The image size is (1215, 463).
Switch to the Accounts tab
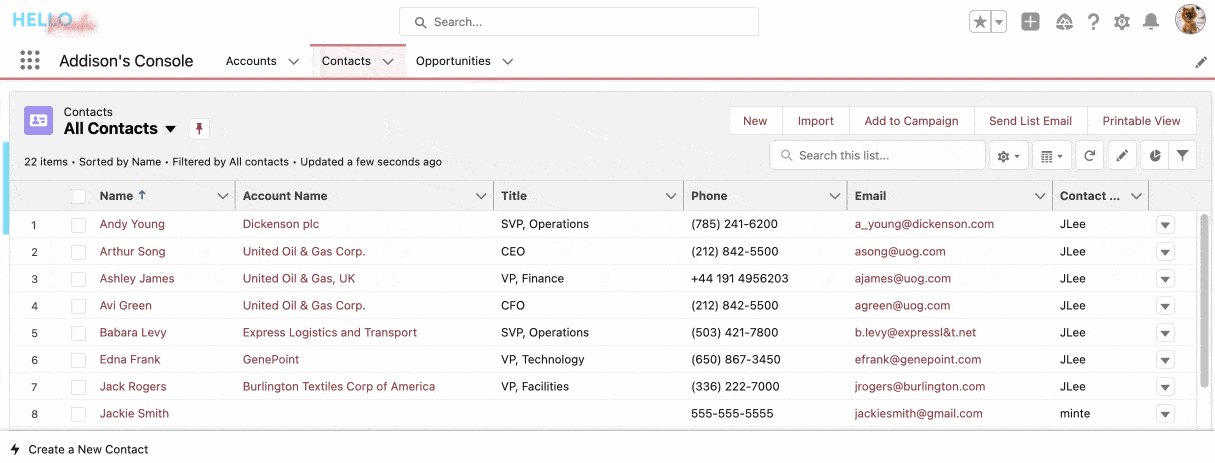(x=251, y=61)
